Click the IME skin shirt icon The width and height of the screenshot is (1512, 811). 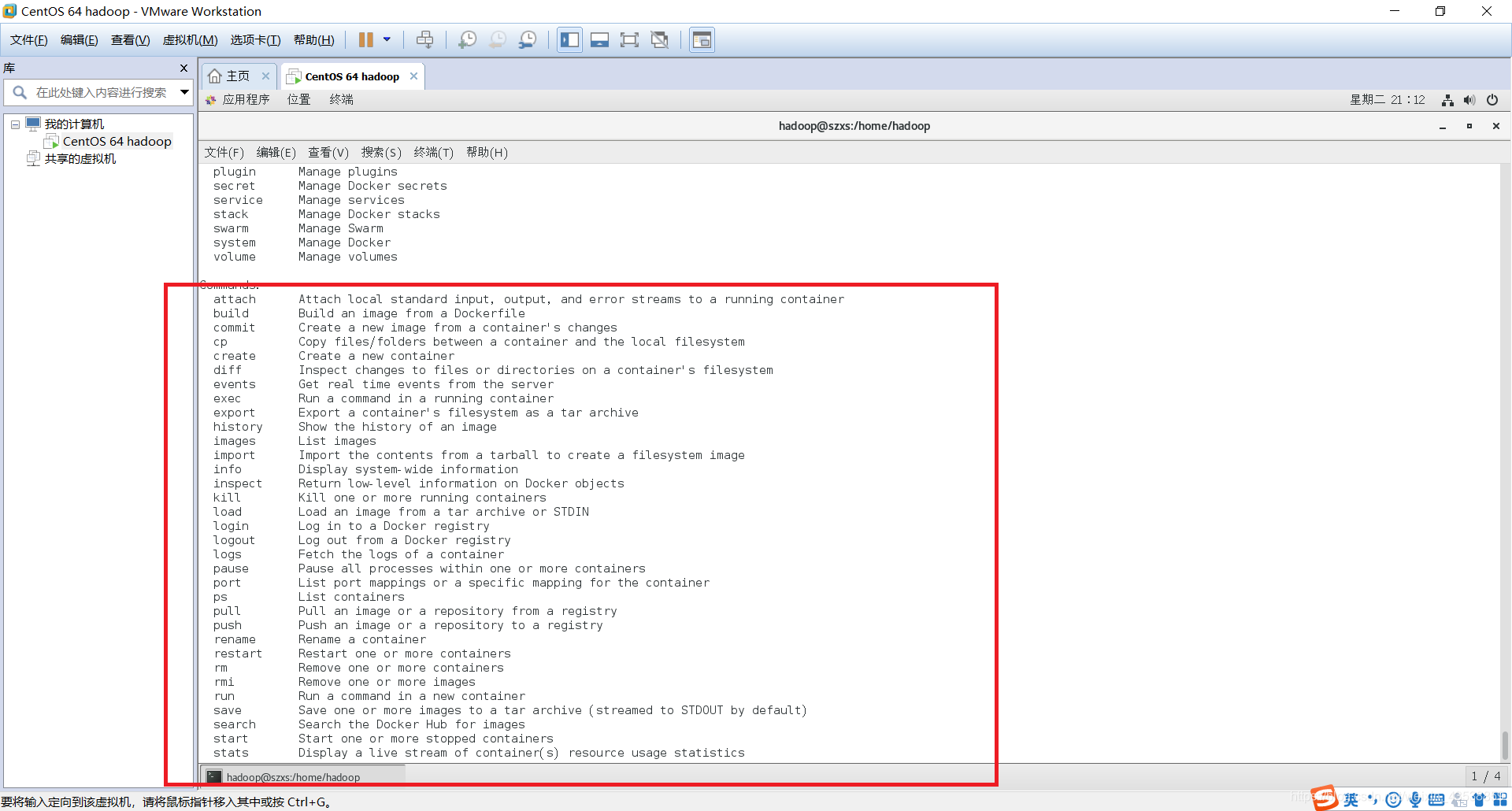click(x=1479, y=800)
